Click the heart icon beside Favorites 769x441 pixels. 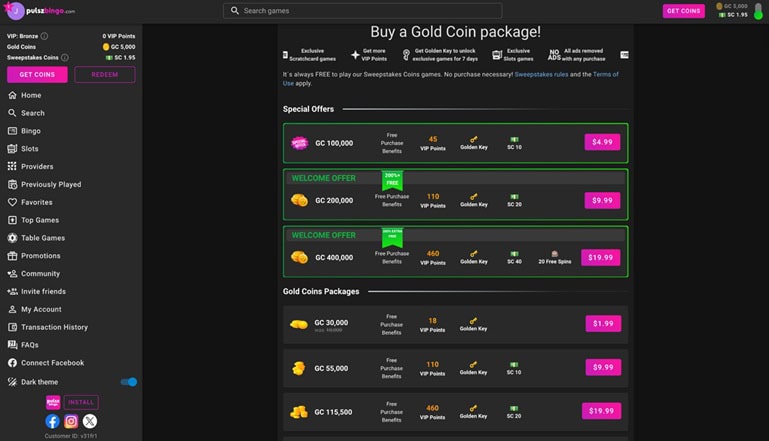12,202
